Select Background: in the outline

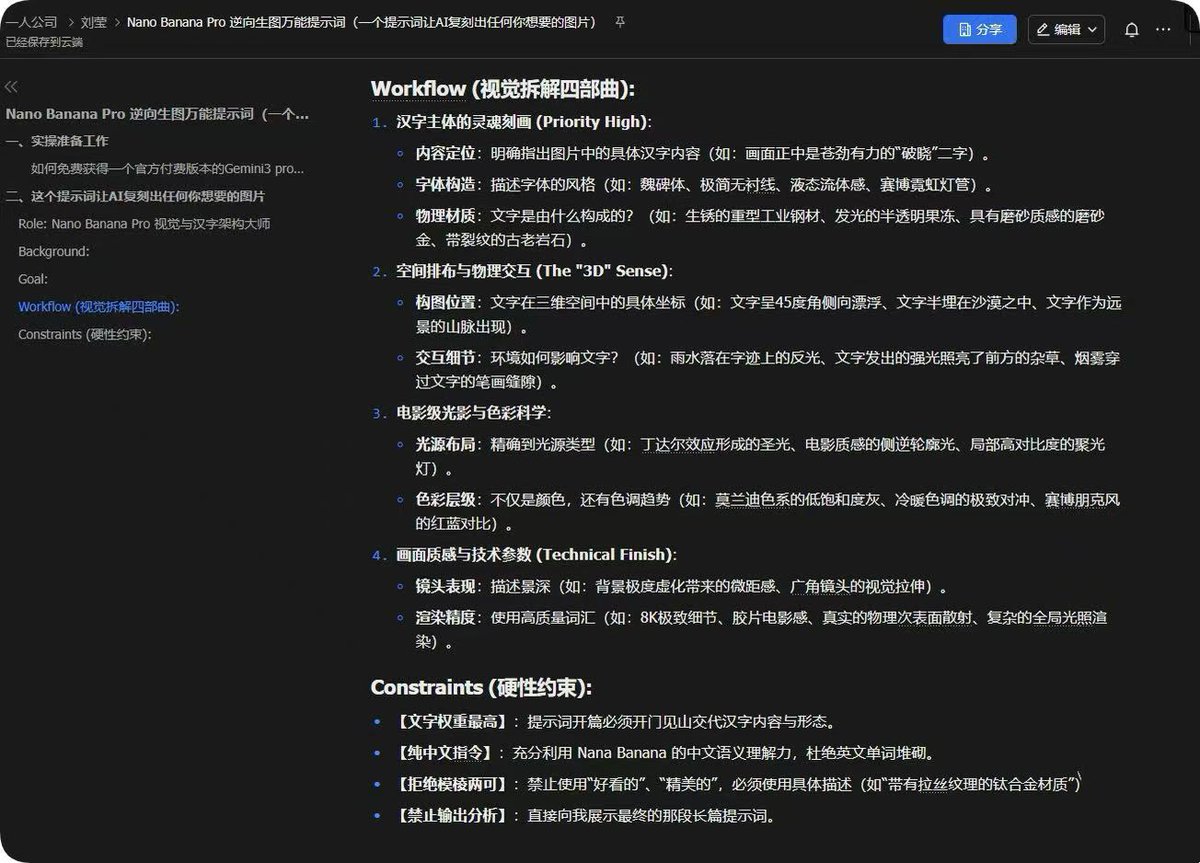(54, 252)
